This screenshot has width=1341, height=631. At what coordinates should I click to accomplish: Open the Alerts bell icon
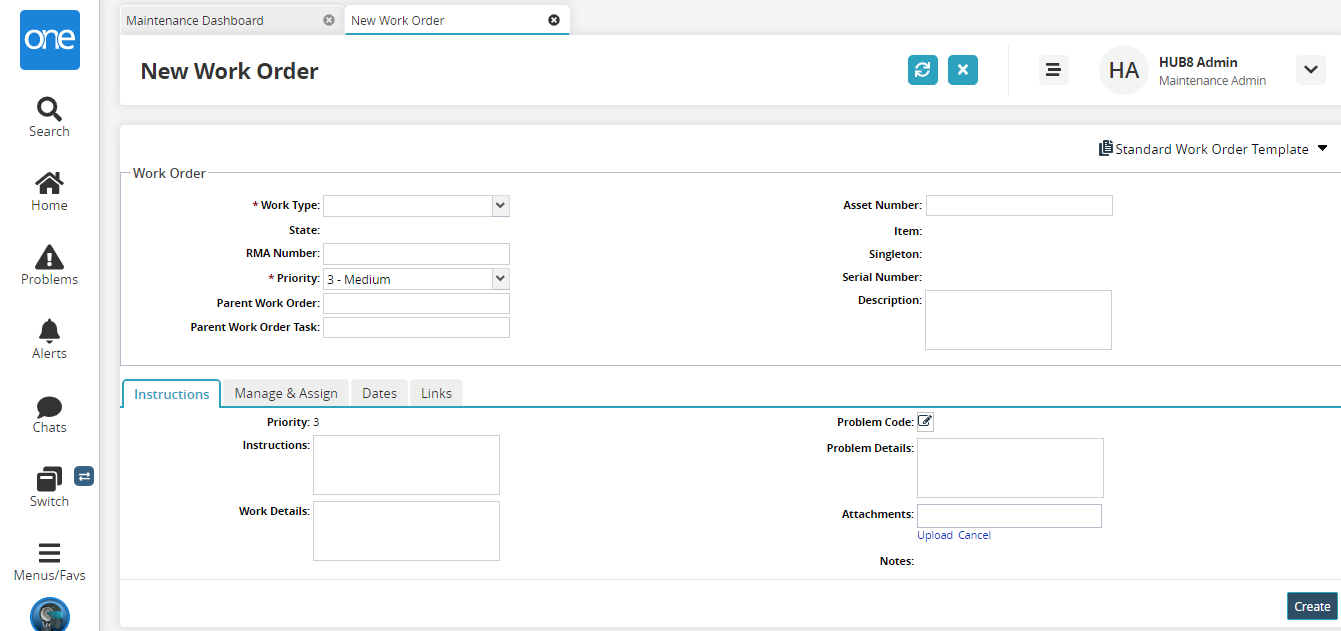[x=49, y=331]
